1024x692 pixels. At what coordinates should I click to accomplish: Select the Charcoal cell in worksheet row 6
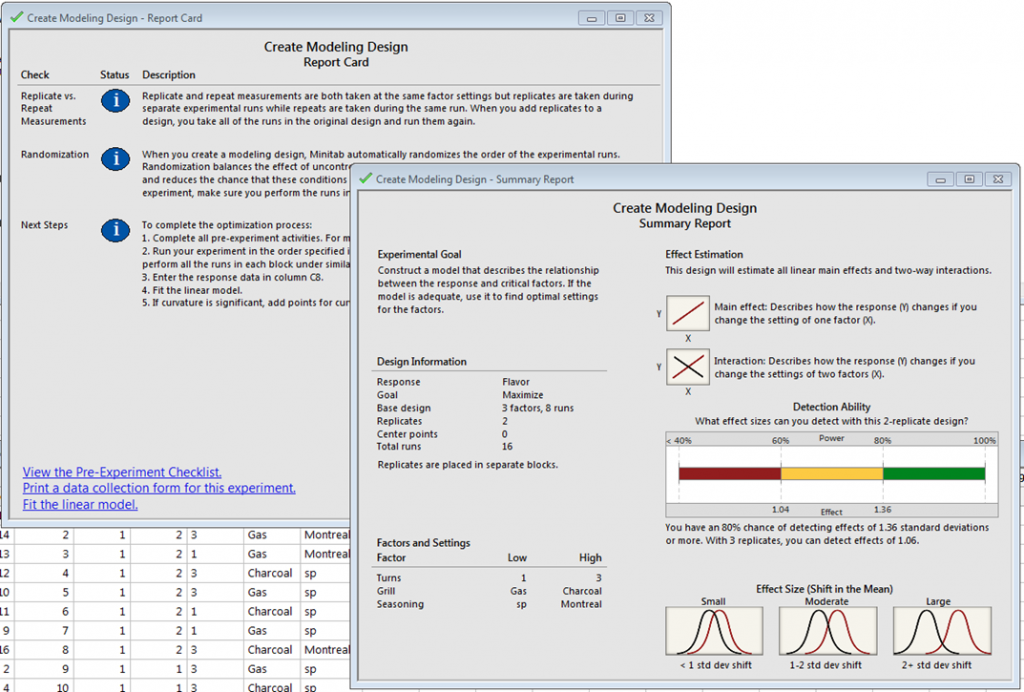(x=272, y=612)
